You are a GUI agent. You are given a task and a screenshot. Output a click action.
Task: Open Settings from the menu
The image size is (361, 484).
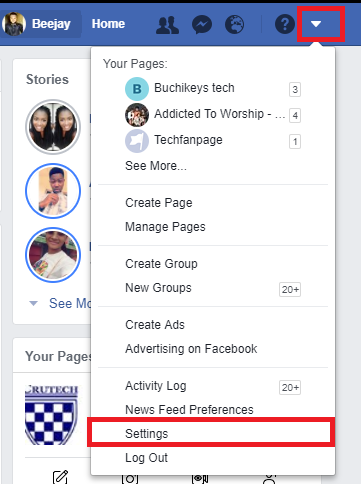(x=211, y=433)
